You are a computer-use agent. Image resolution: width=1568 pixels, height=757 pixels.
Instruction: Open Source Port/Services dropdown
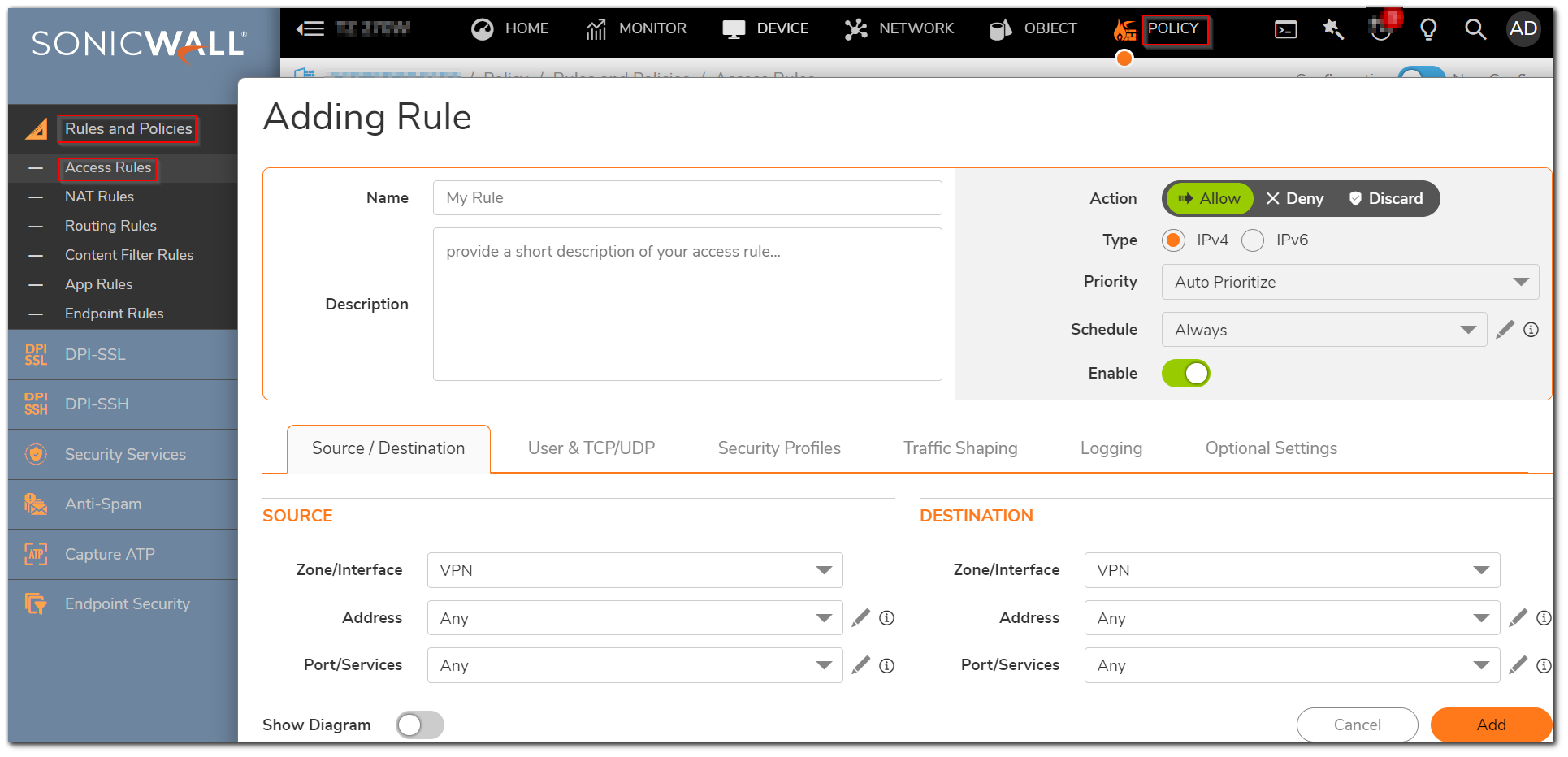coord(635,665)
